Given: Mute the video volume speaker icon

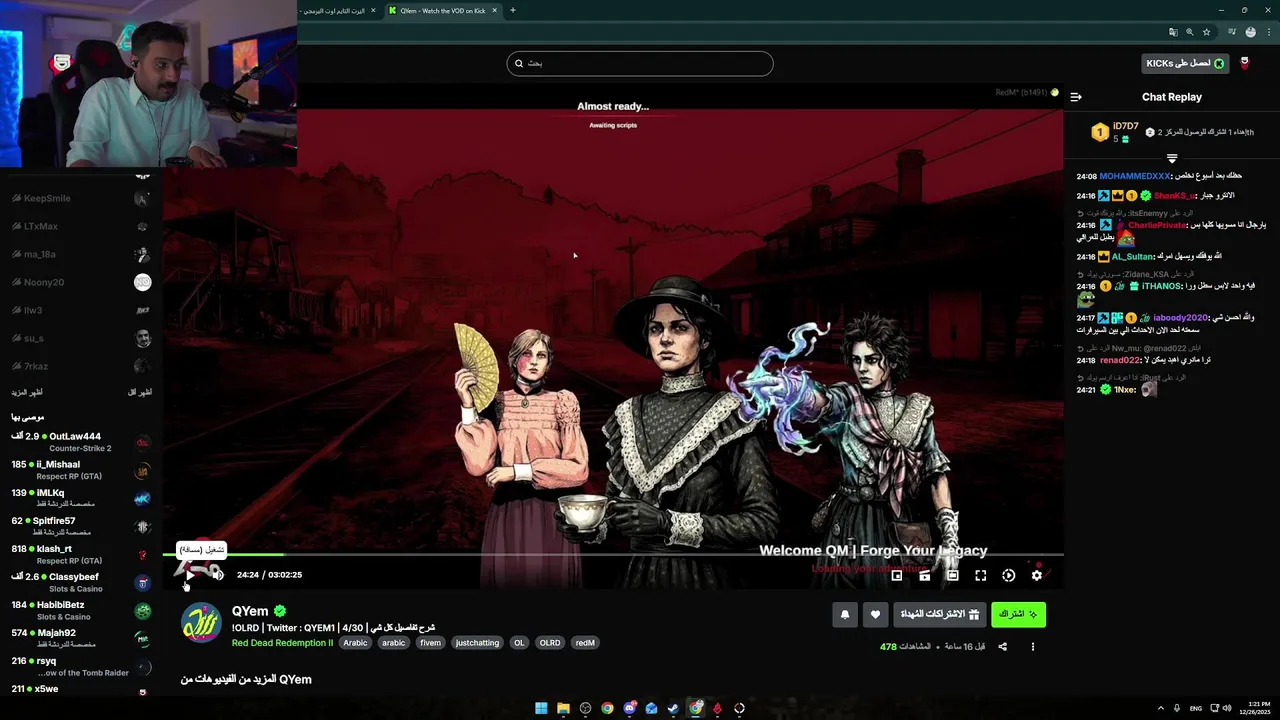Looking at the screenshot, I should 217,575.
